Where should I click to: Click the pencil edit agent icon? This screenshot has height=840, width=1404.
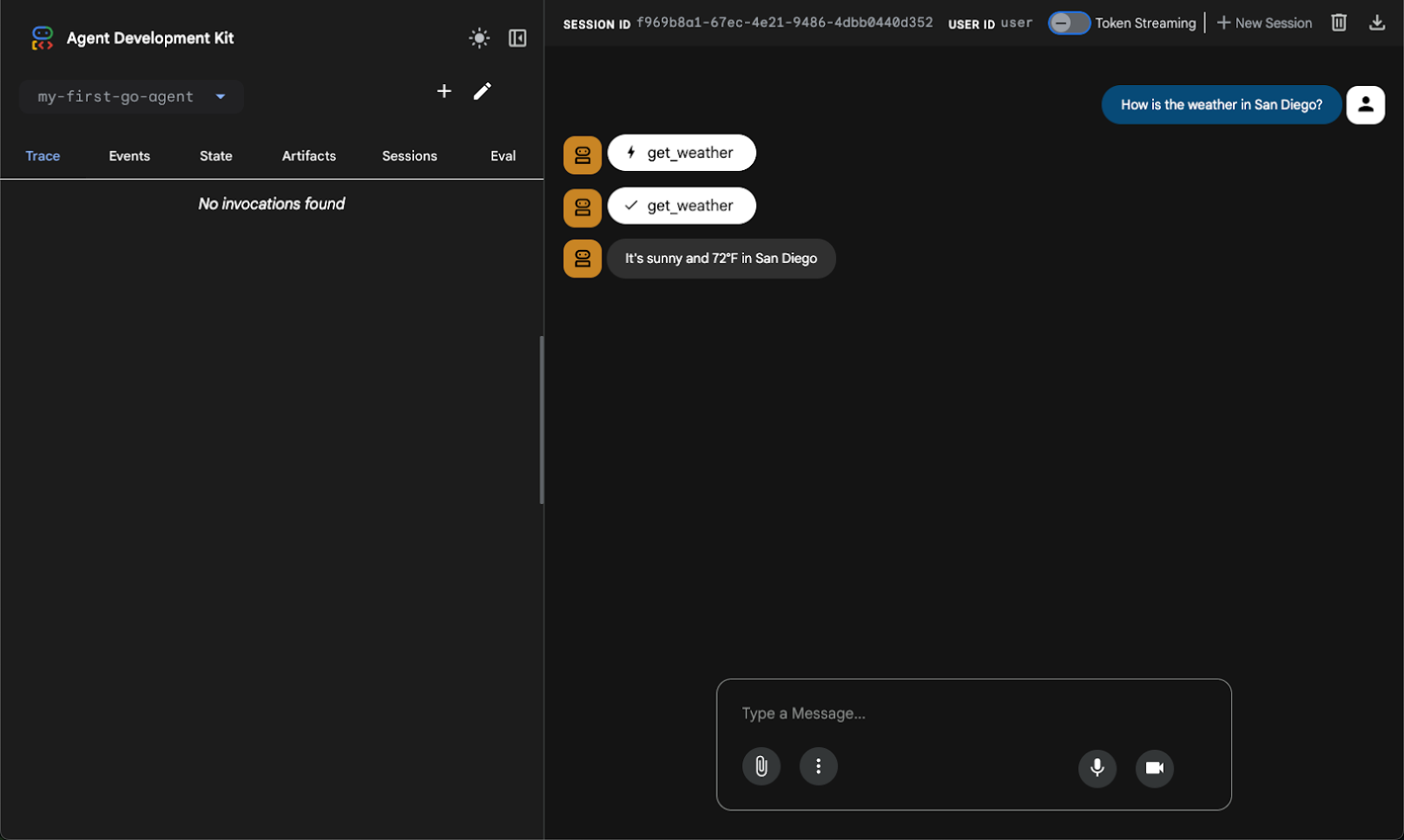pos(483,91)
